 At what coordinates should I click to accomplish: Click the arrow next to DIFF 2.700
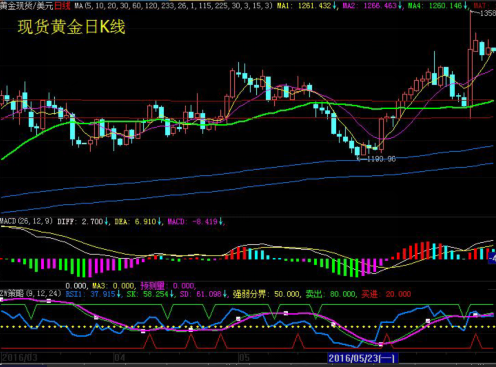[x=106, y=221]
